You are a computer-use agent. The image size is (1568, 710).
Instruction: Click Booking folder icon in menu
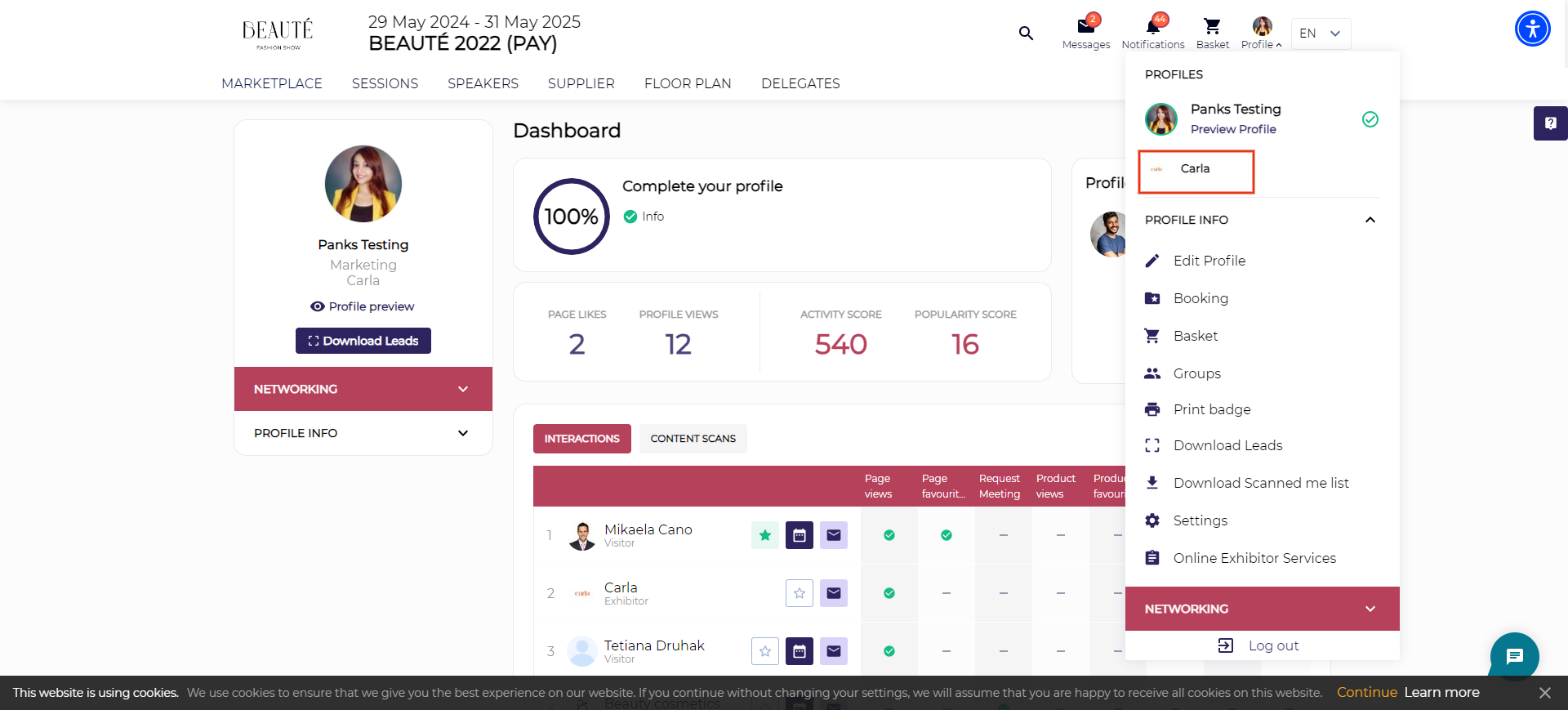1152,298
